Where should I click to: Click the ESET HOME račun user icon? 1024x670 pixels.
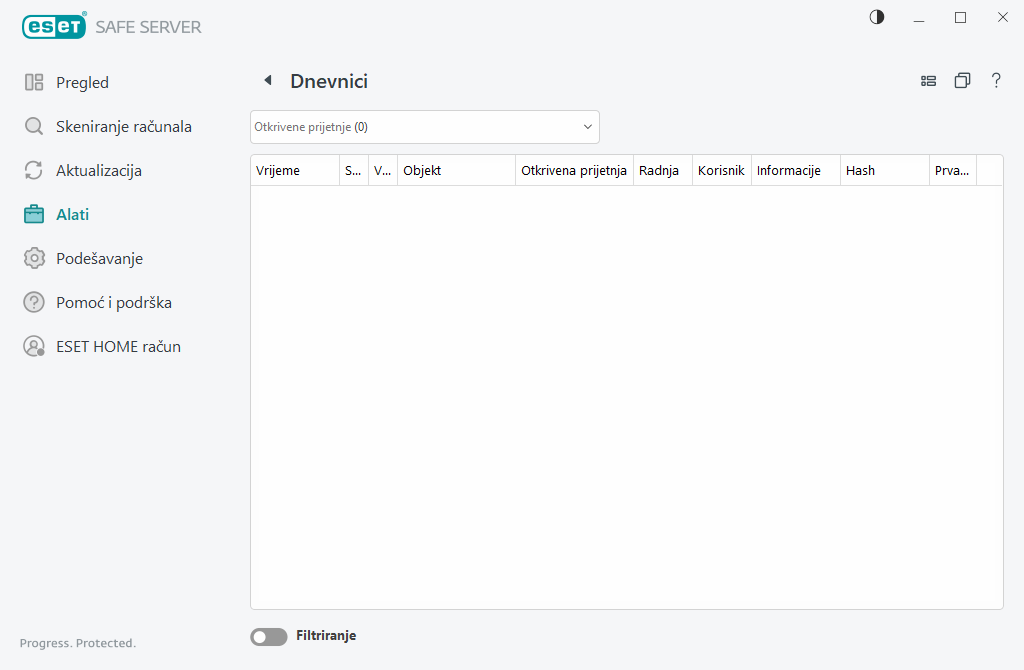[34, 347]
